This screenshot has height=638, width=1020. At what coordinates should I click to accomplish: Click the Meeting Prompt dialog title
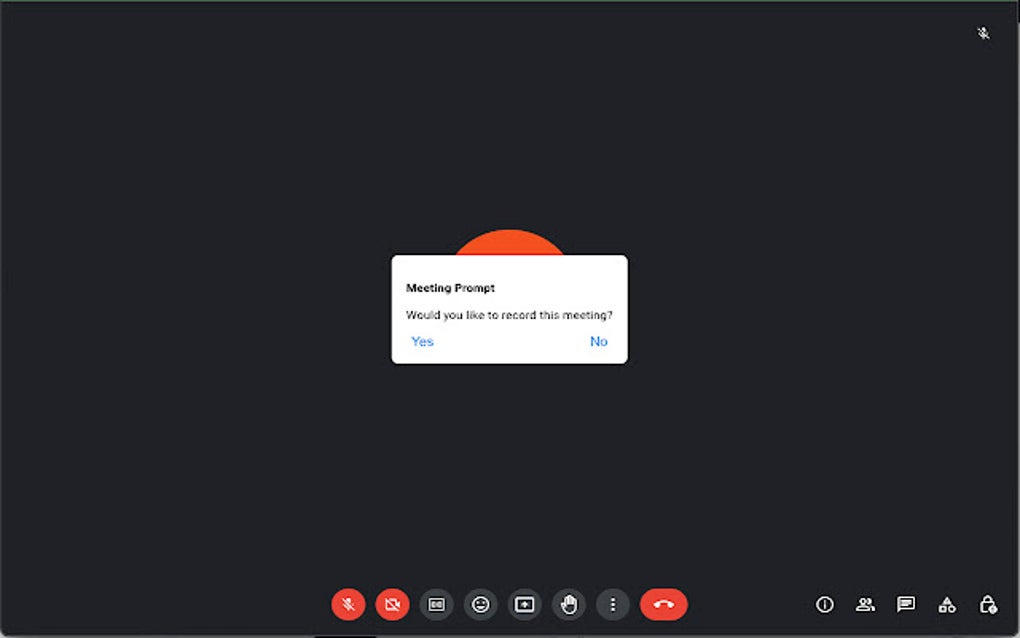449,287
